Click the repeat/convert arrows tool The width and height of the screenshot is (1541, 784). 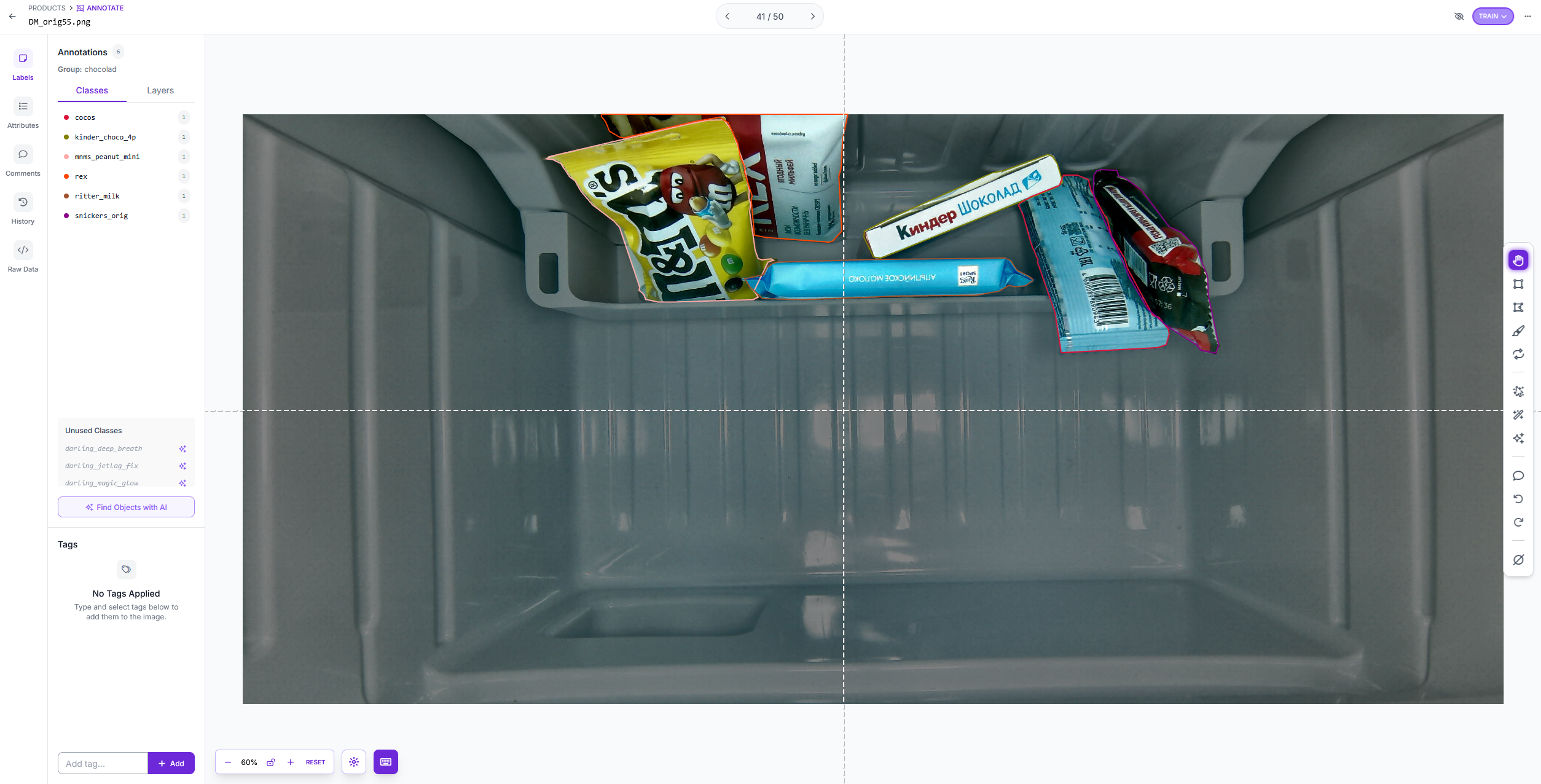pyautogui.click(x=1518, y=354)
